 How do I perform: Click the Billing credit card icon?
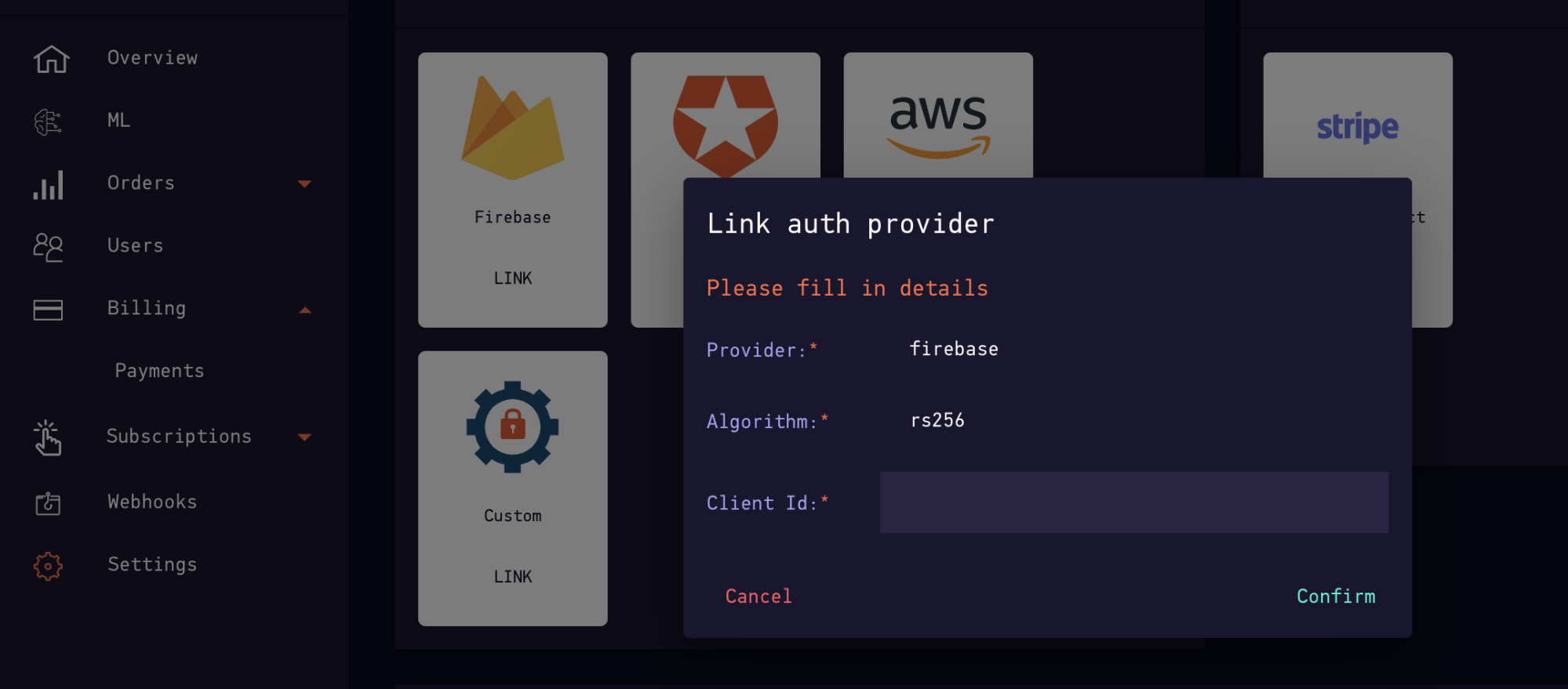(48, 310)
